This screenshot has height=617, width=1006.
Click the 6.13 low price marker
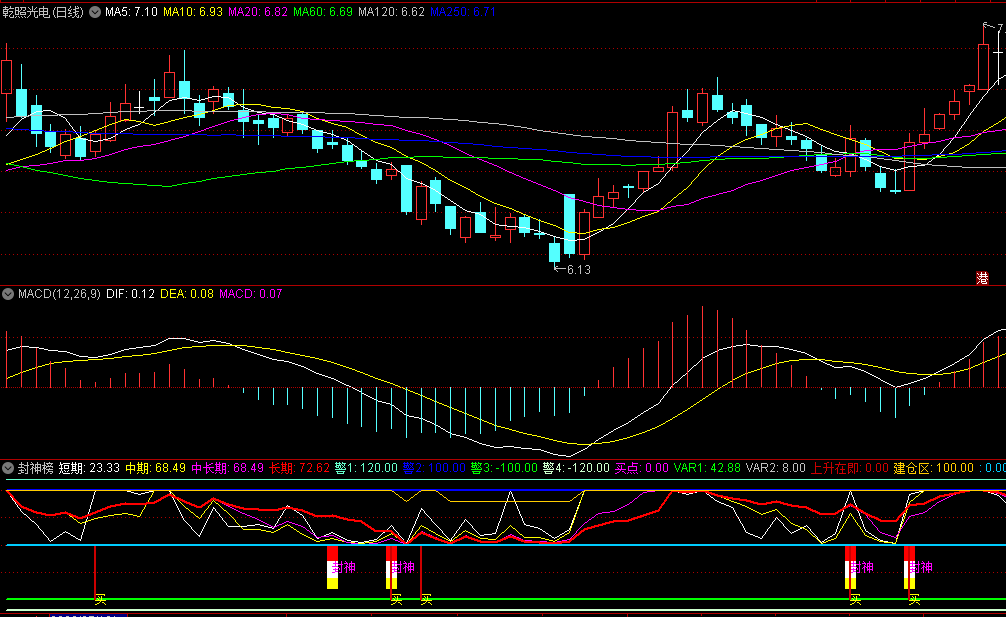coord(573,270)
